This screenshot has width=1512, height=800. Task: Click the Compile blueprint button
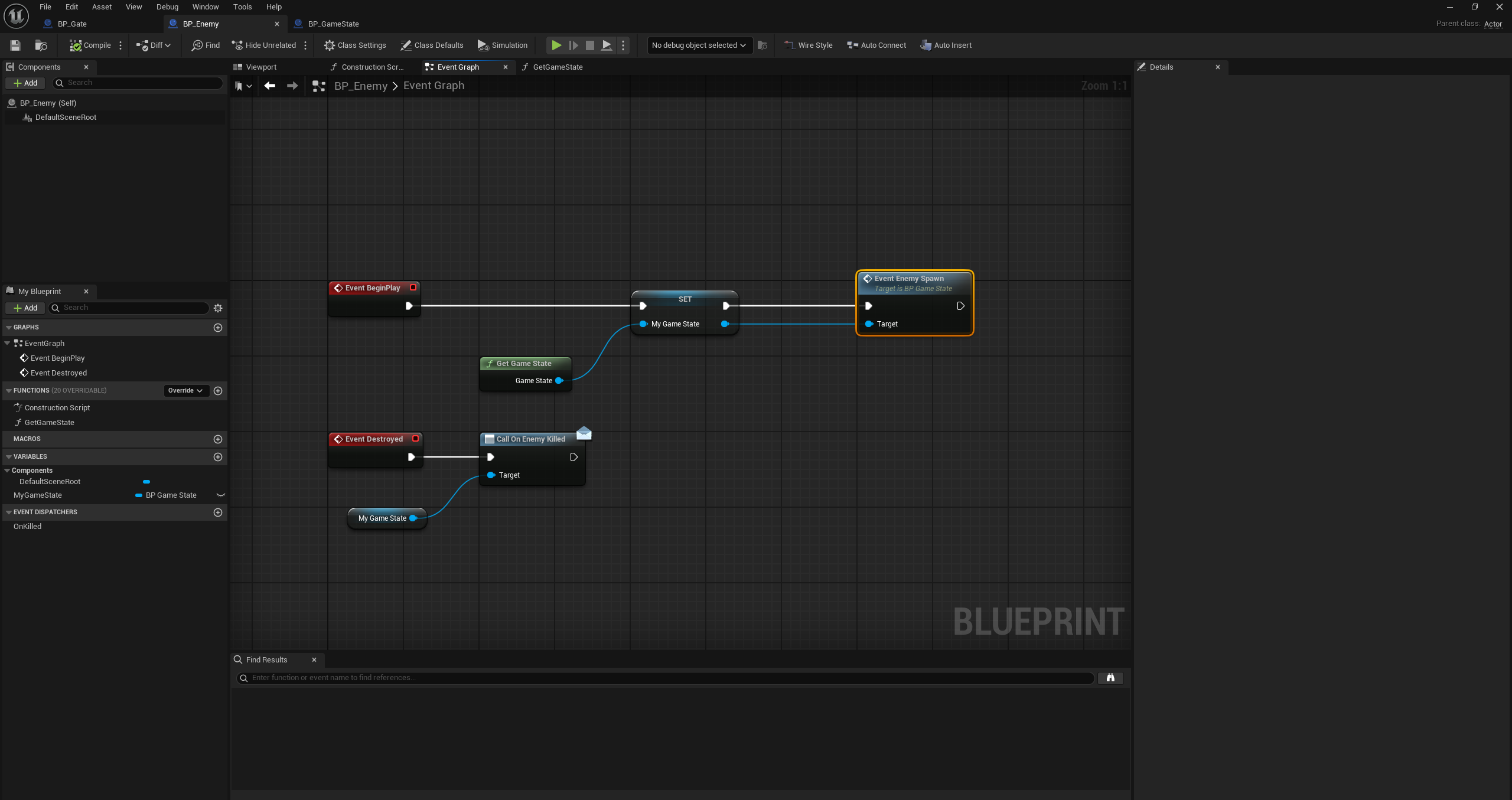(x=90, y=45)
